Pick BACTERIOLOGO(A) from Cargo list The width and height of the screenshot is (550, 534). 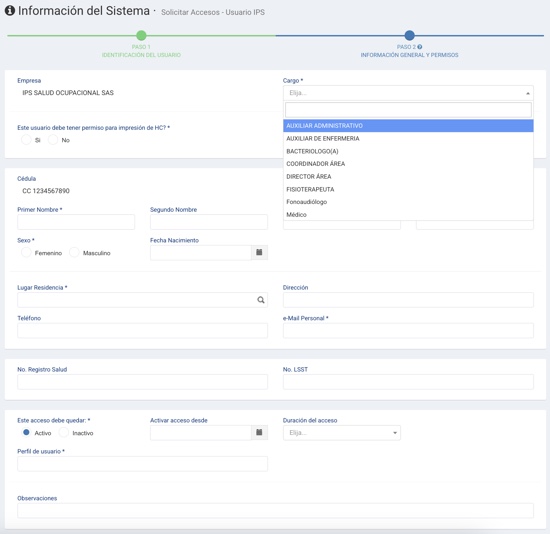(408, 151)
